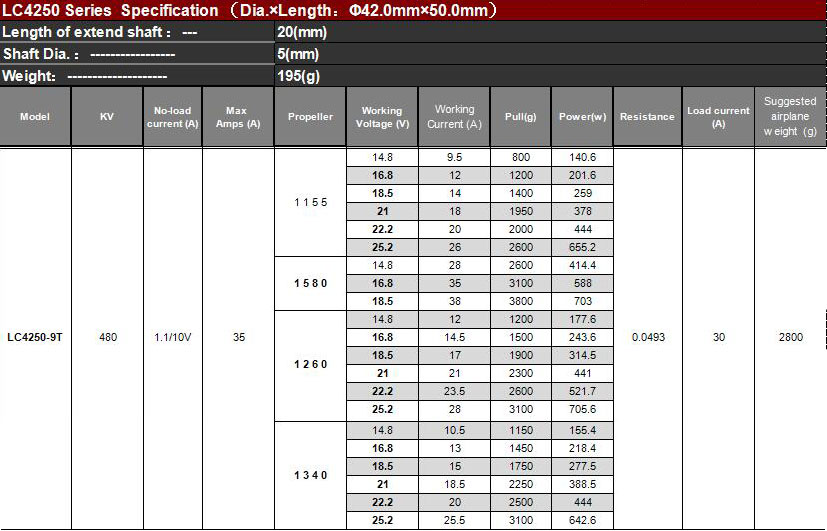This screenshot has height=531, width=827.
Task: Click the 9.5 working current cell
Action: click(454, 157)
